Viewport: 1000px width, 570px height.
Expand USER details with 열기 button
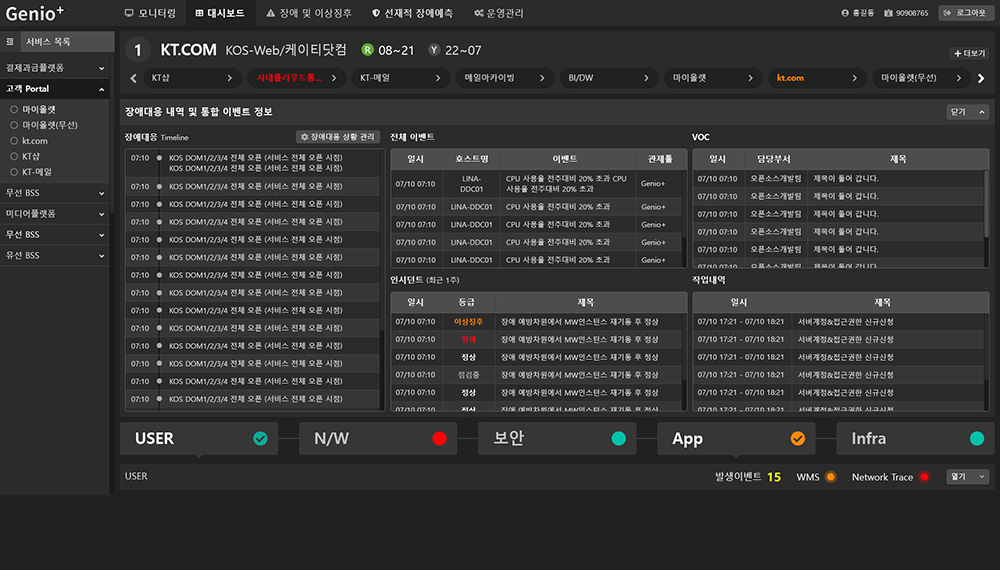(967, 476)
